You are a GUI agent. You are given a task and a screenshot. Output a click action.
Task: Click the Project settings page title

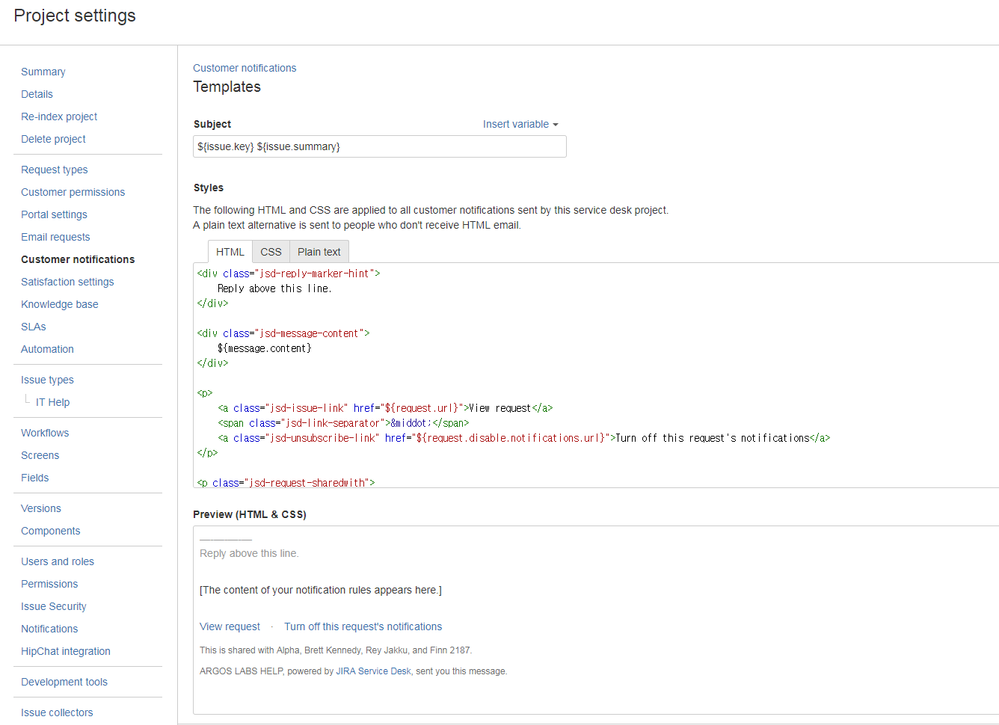(75, 15)
